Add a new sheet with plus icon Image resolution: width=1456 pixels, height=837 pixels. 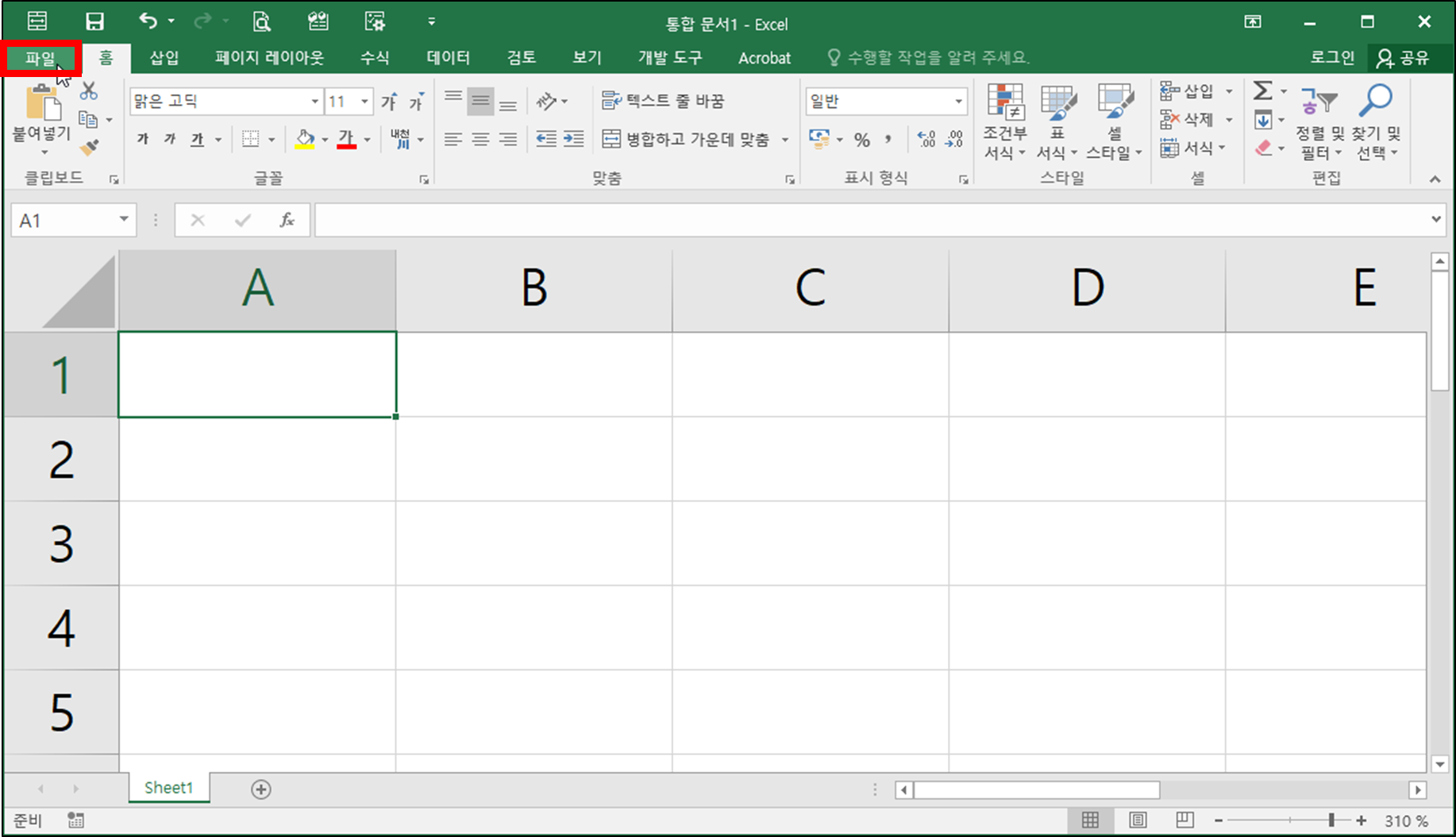(261, 789)
